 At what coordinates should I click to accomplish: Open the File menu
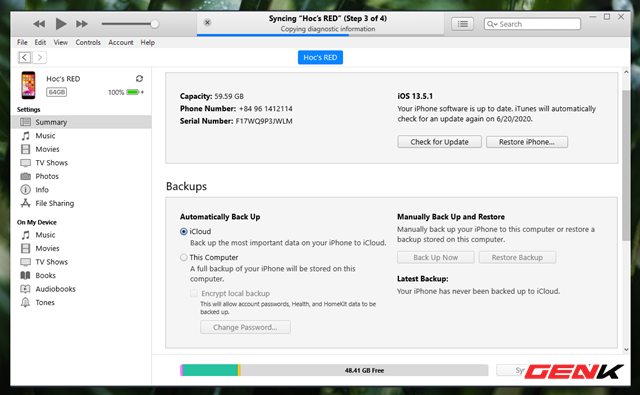tap(22, 42)
